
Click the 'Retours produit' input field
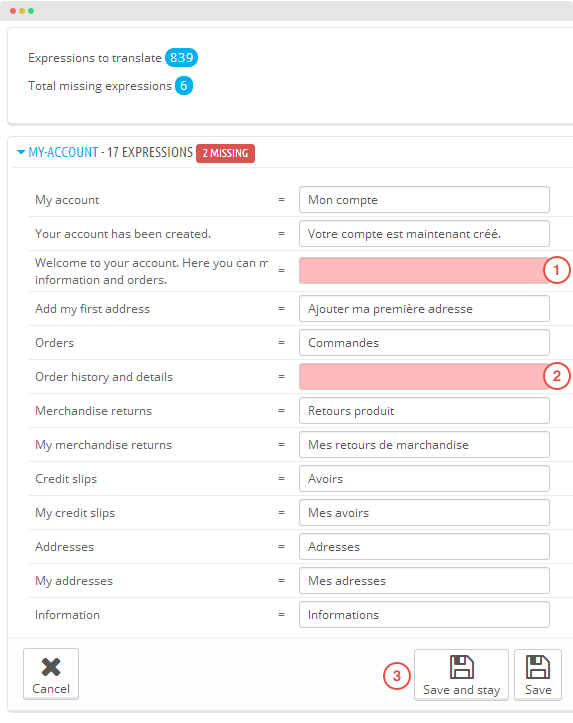coord(424,410)
